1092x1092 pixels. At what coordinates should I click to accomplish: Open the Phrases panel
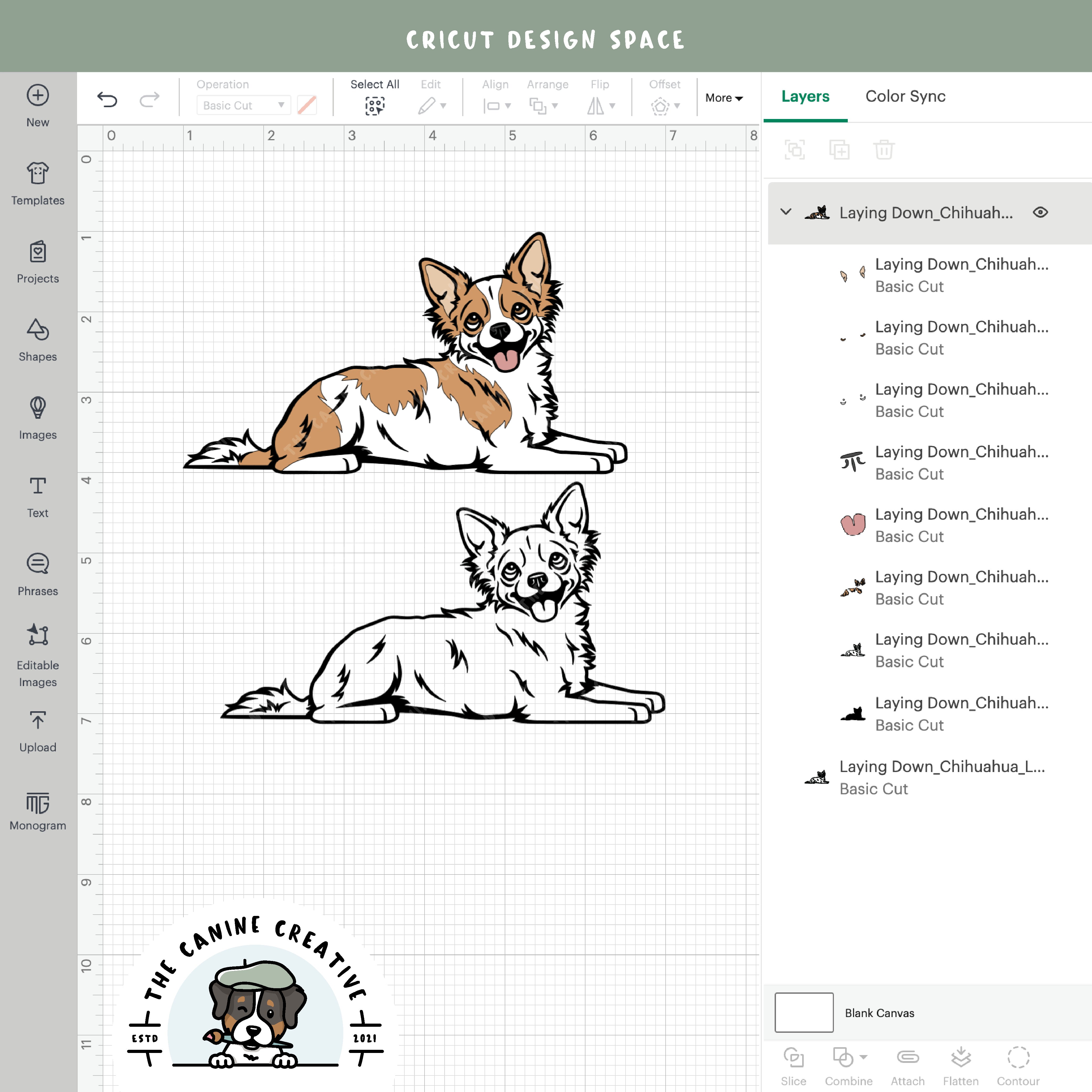pos(37,573)
